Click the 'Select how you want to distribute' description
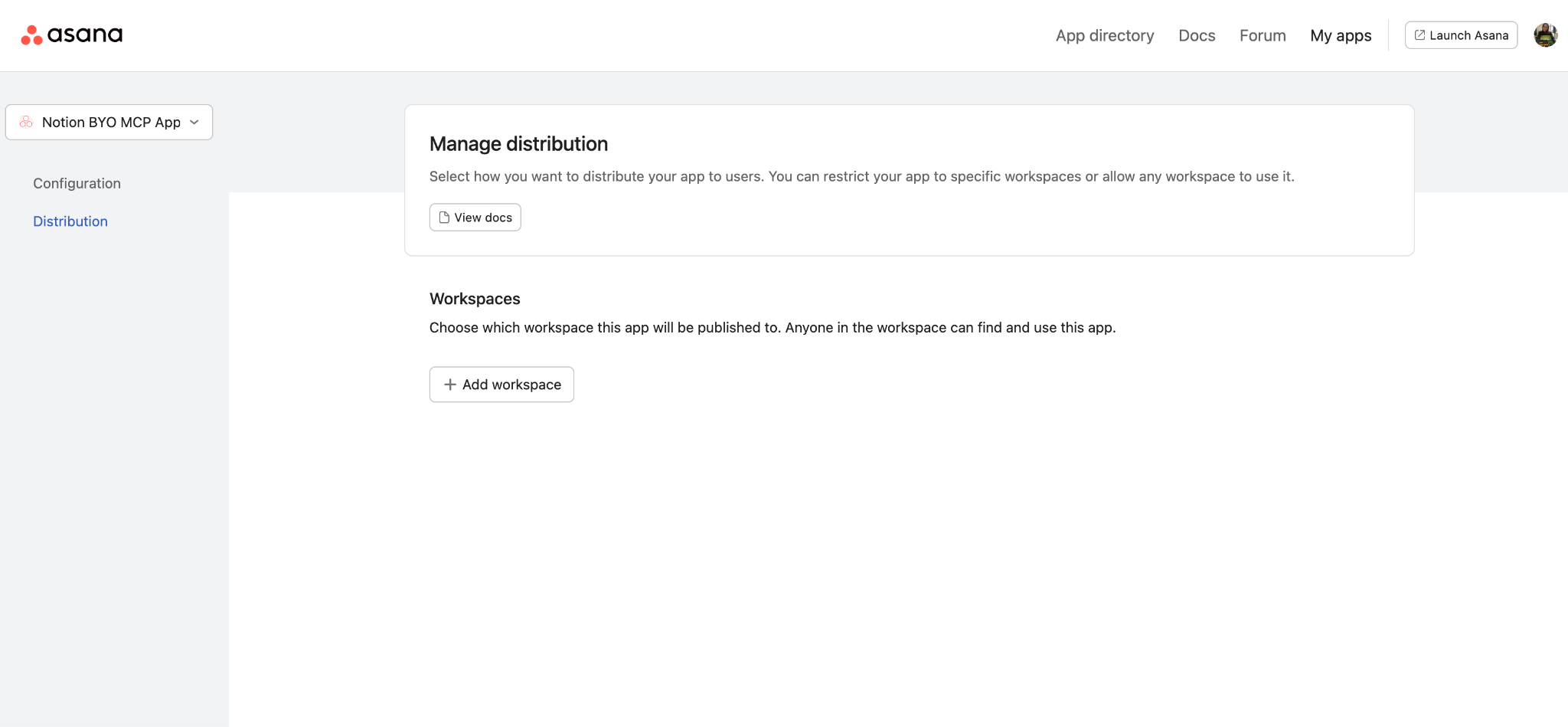1568x727 pixels. pyautogui.click(x=862, y=176)
